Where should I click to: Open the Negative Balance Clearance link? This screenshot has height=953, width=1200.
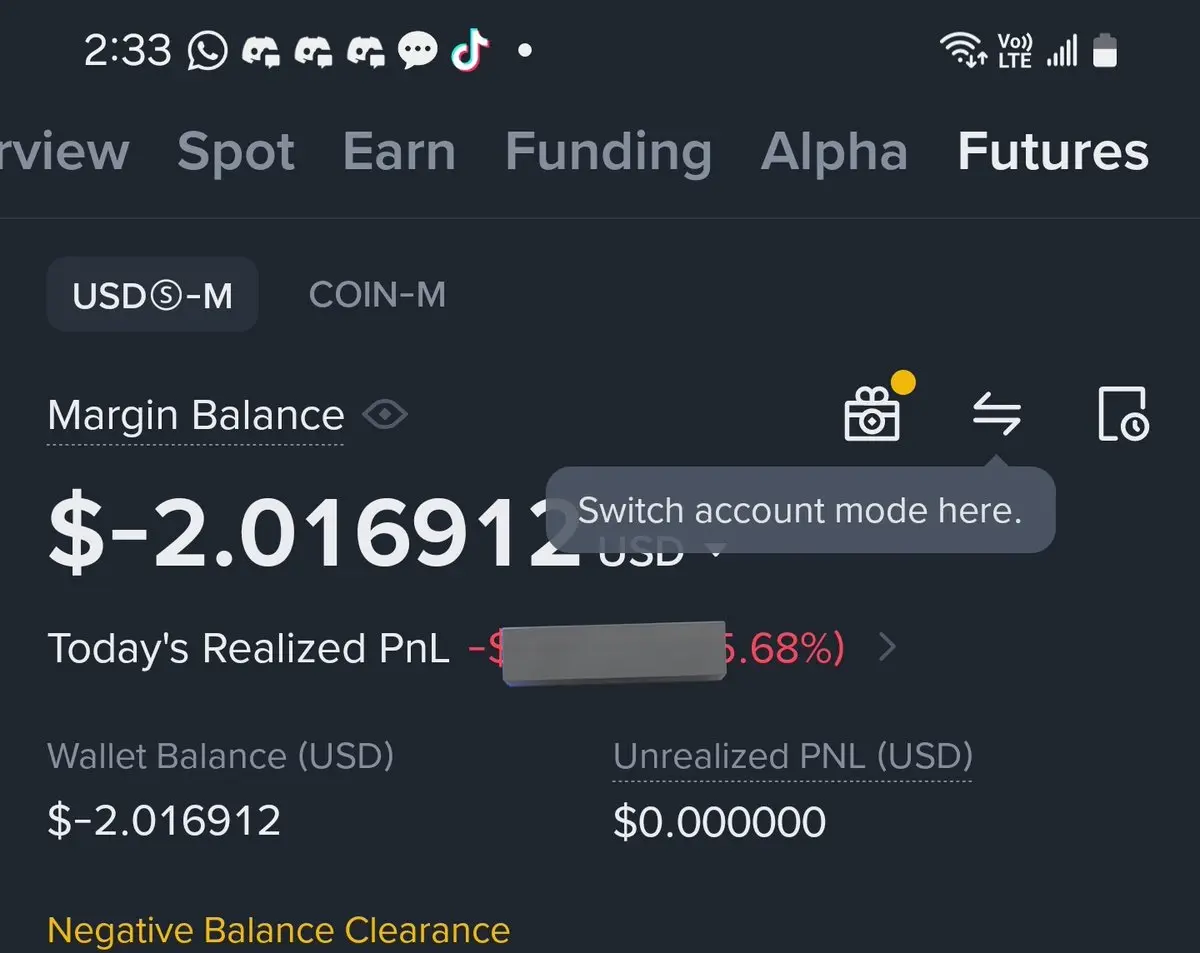[279, 930]
